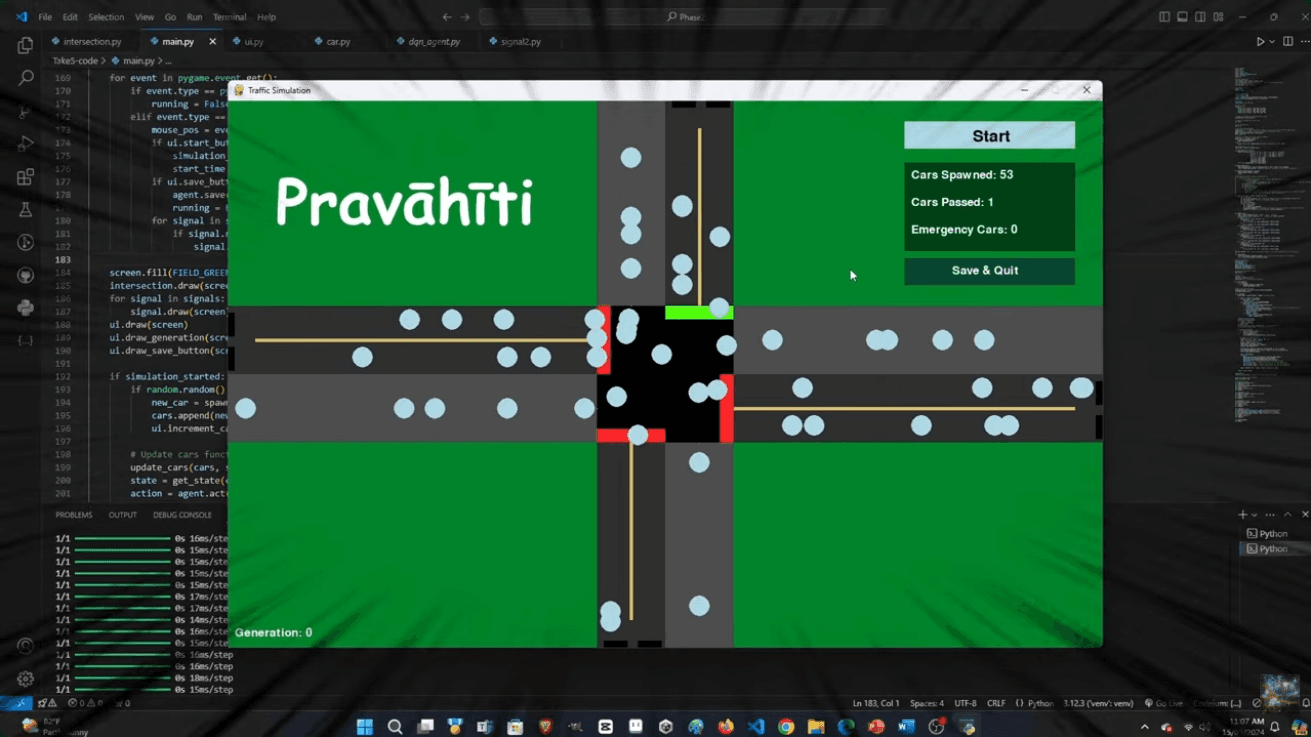Click Go Live in the status bar

(x=1168, y=703)
